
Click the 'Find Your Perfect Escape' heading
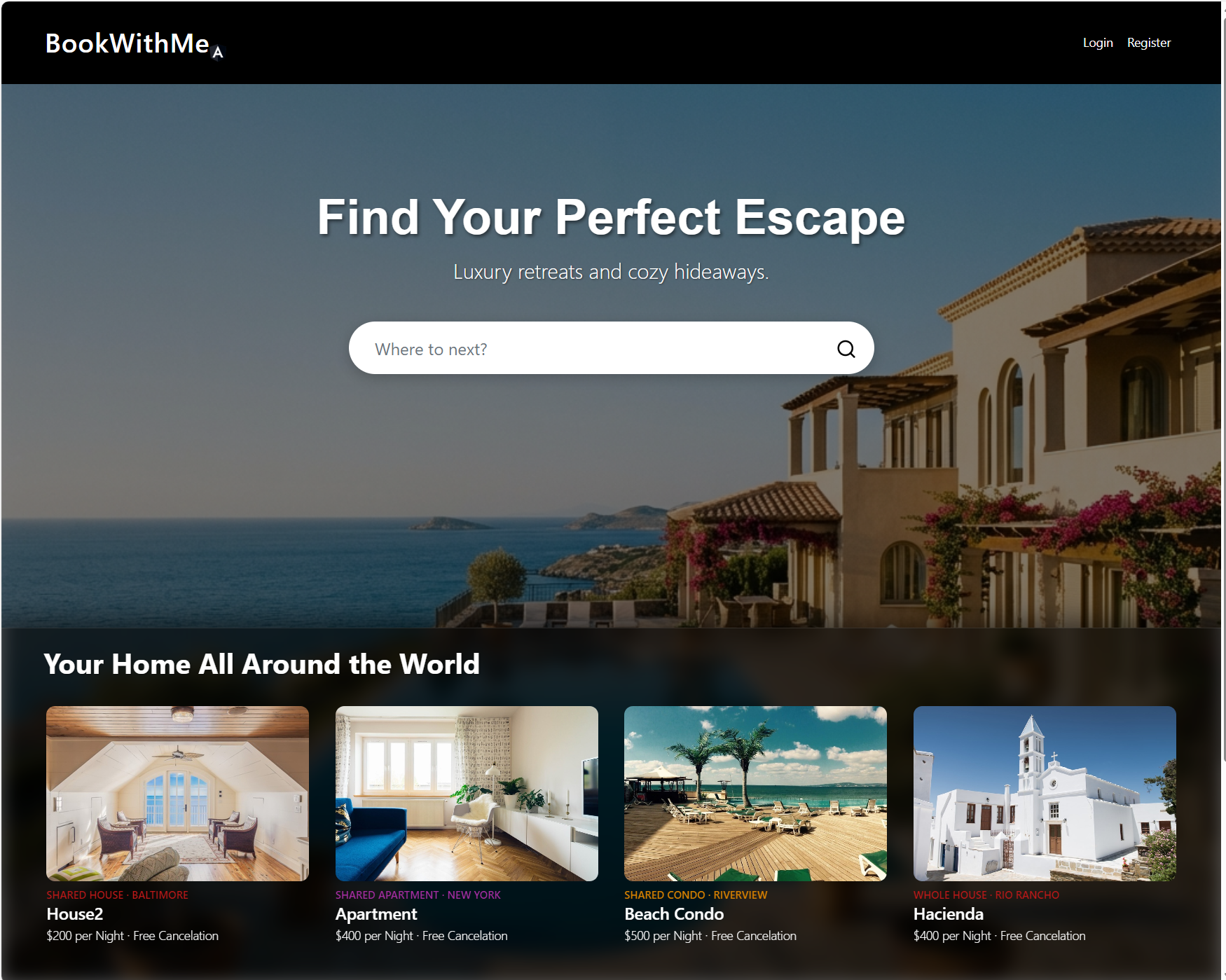point(611,217)
